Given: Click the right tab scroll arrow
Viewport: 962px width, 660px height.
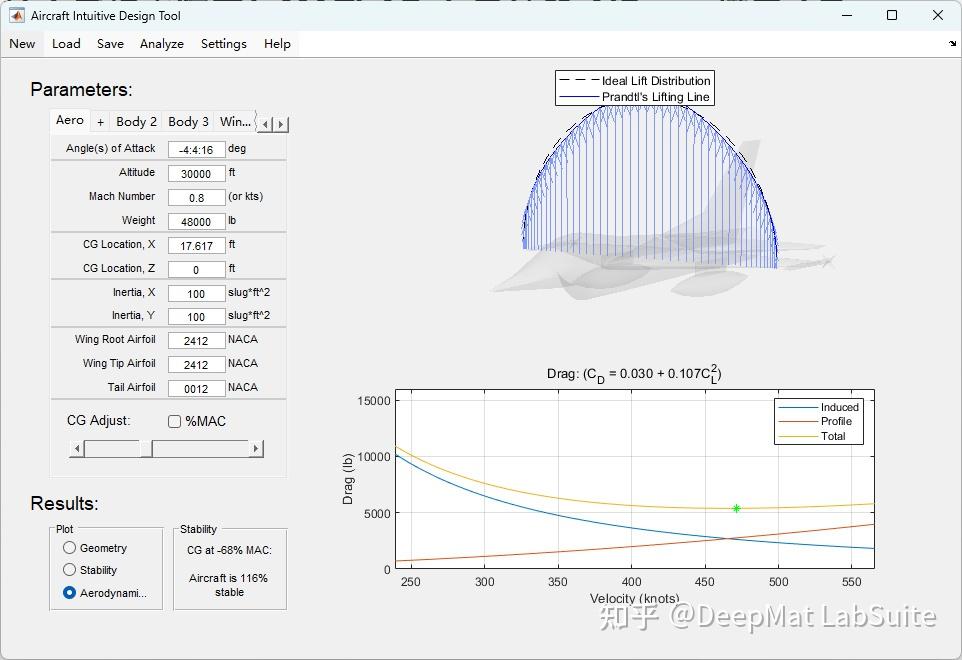Looking at the screenshot, I should coord(280,124).
